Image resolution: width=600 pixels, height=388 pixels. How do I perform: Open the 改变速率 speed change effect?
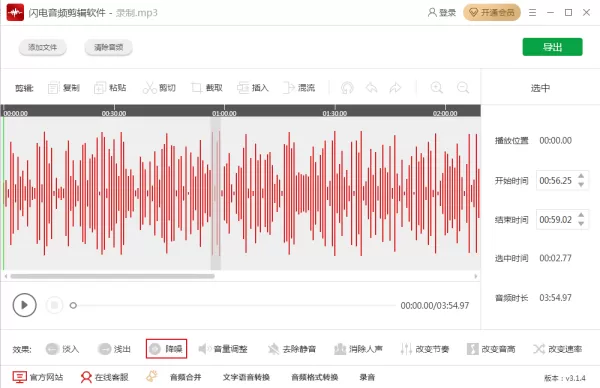[x=558, y=349]
